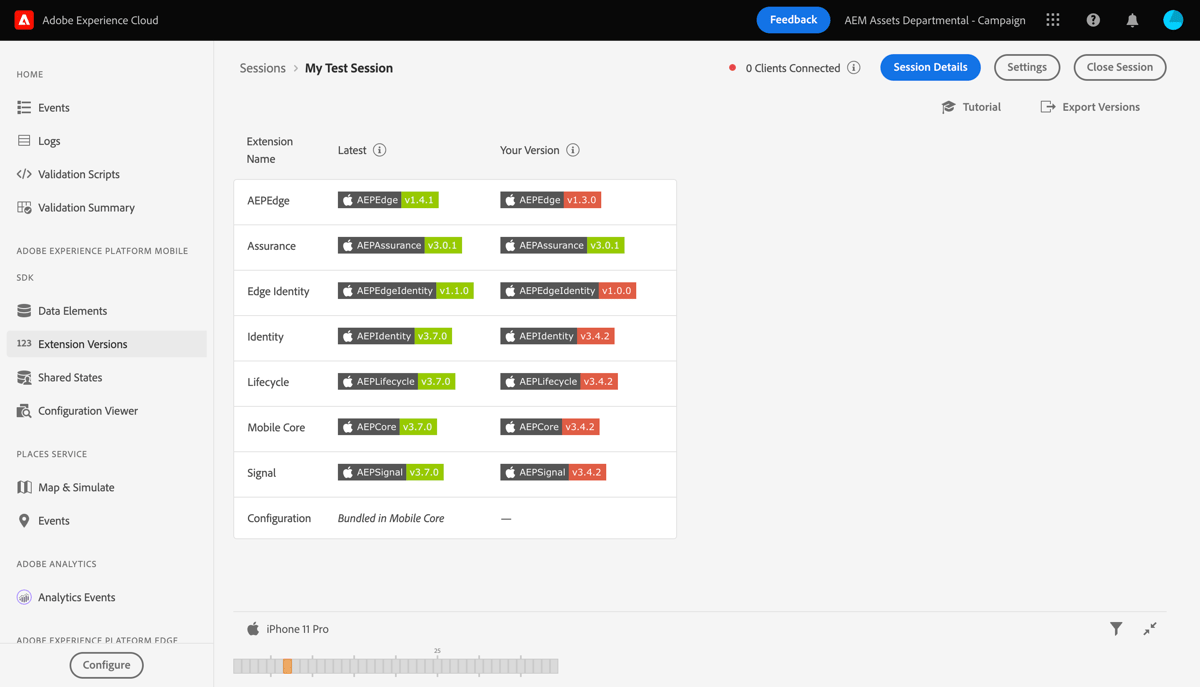Image resolution: width=1200 pixels, height=687 pixels.
Task: Open Session Details
Action: click(x=930, y=67)
